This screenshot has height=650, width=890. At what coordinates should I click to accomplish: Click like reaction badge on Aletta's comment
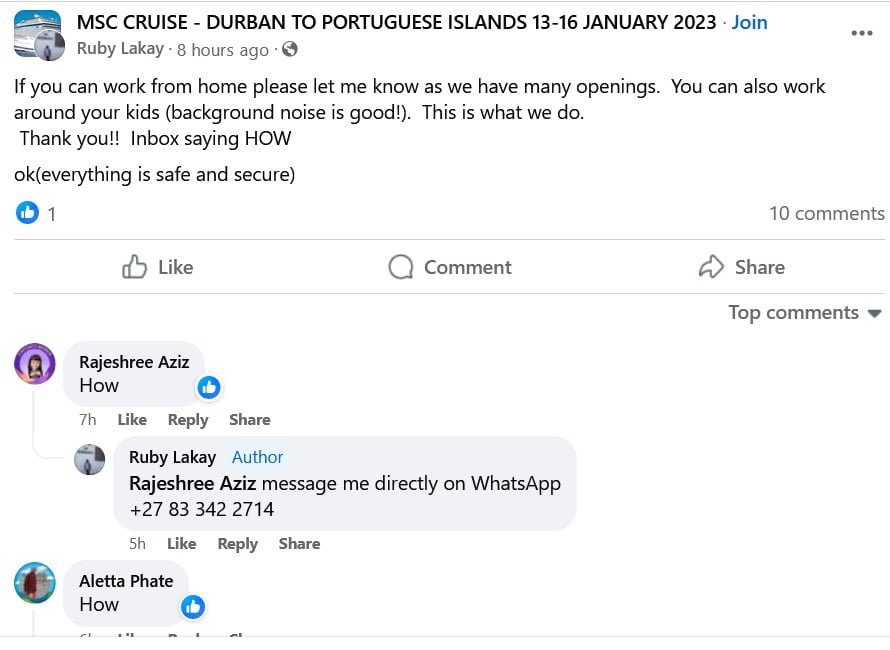pos(193,606)
